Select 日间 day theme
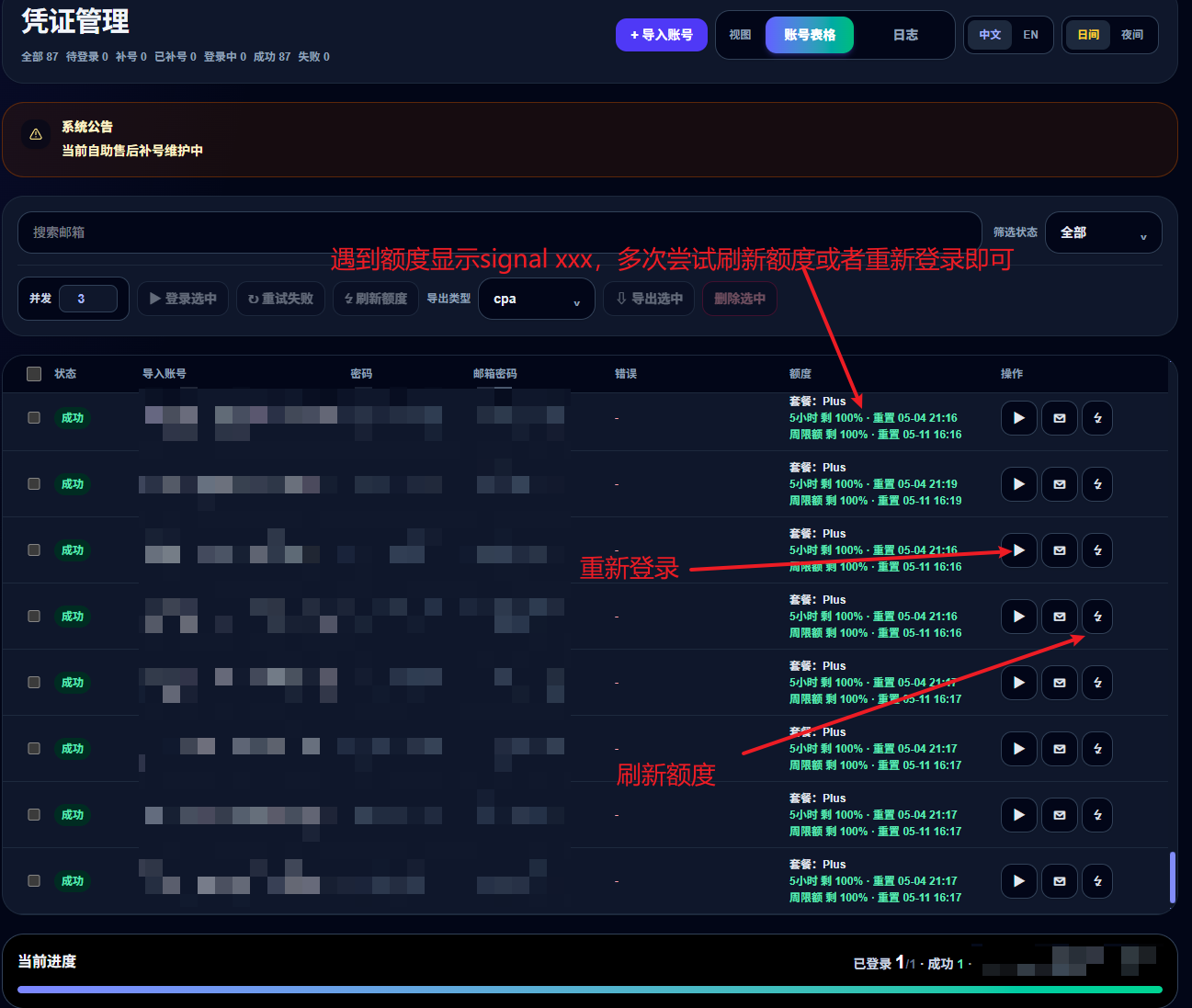 click(x=1088, y=35)
